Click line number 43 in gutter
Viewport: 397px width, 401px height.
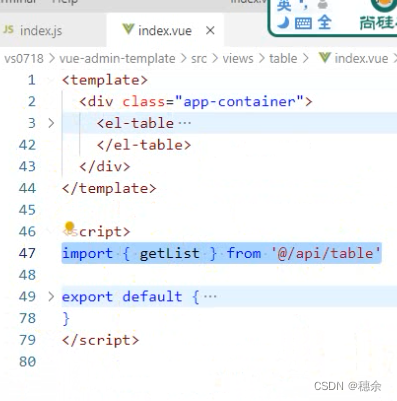pyautogui.click(x=27, y=166)
